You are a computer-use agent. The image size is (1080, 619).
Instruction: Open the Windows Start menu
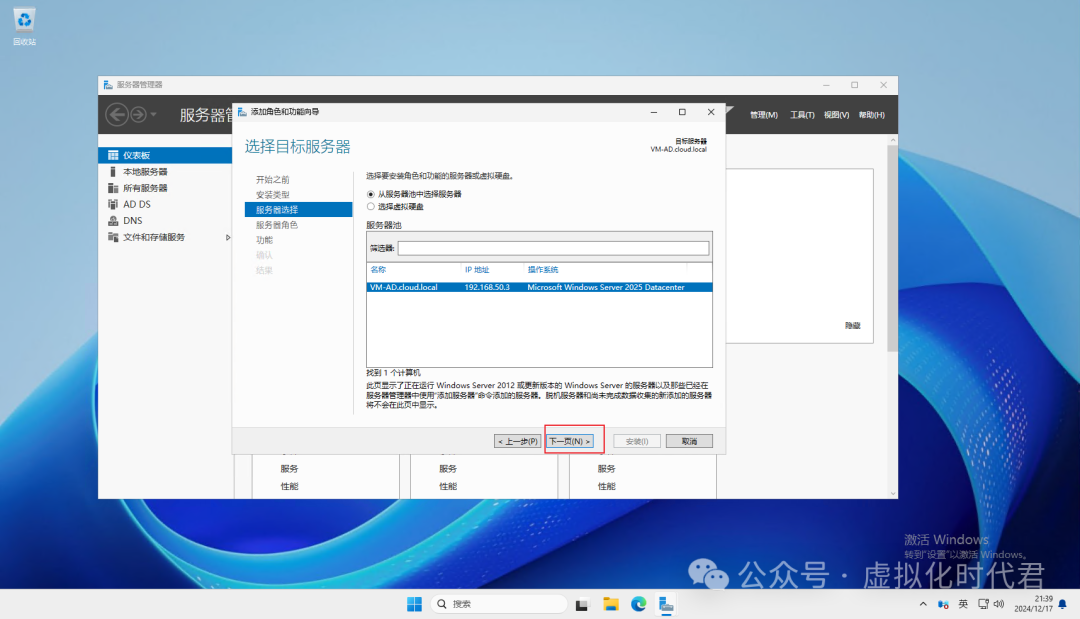coord(414,604)
